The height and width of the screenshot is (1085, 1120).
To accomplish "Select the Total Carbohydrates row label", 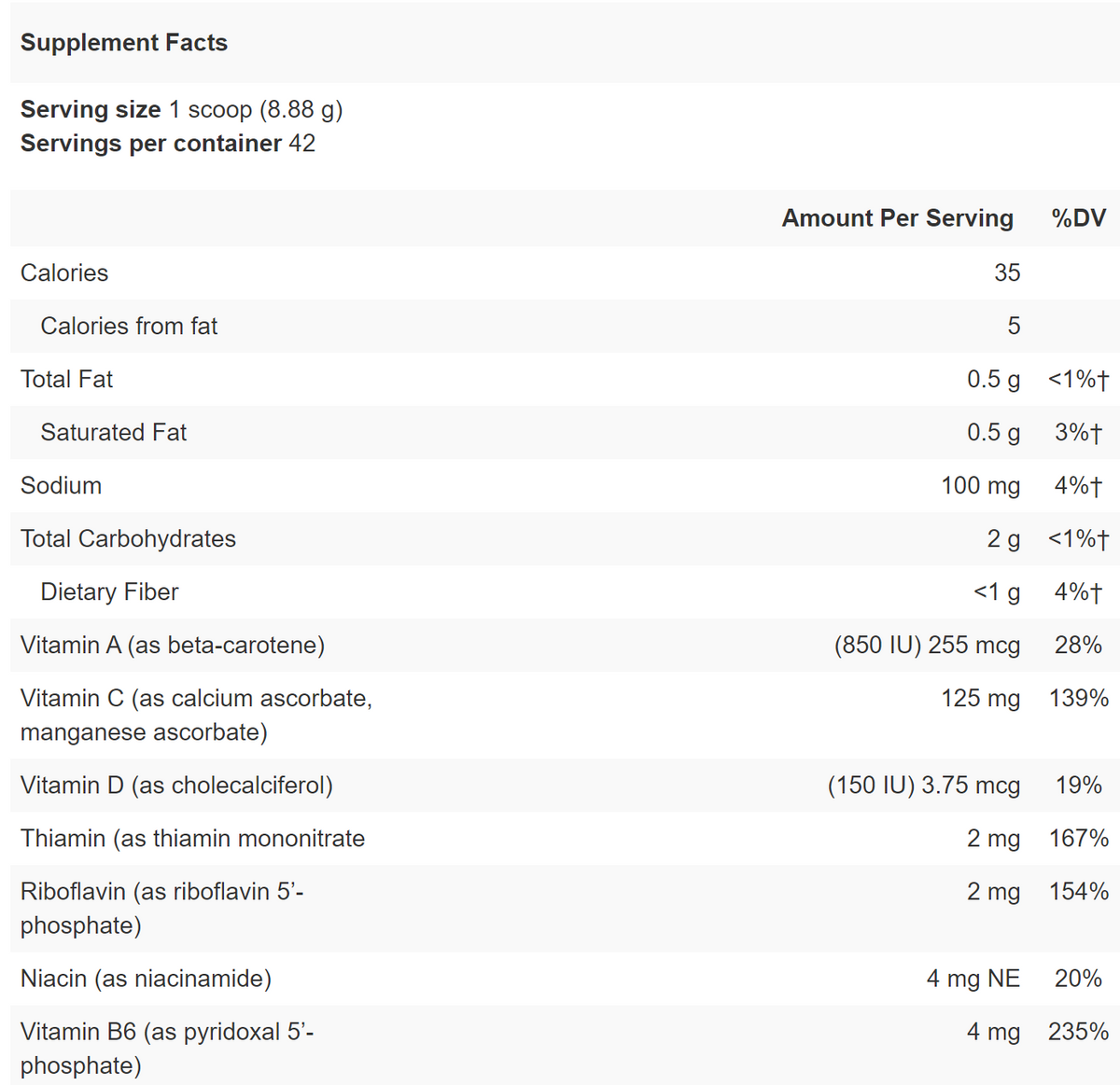I will click(128, 539).
